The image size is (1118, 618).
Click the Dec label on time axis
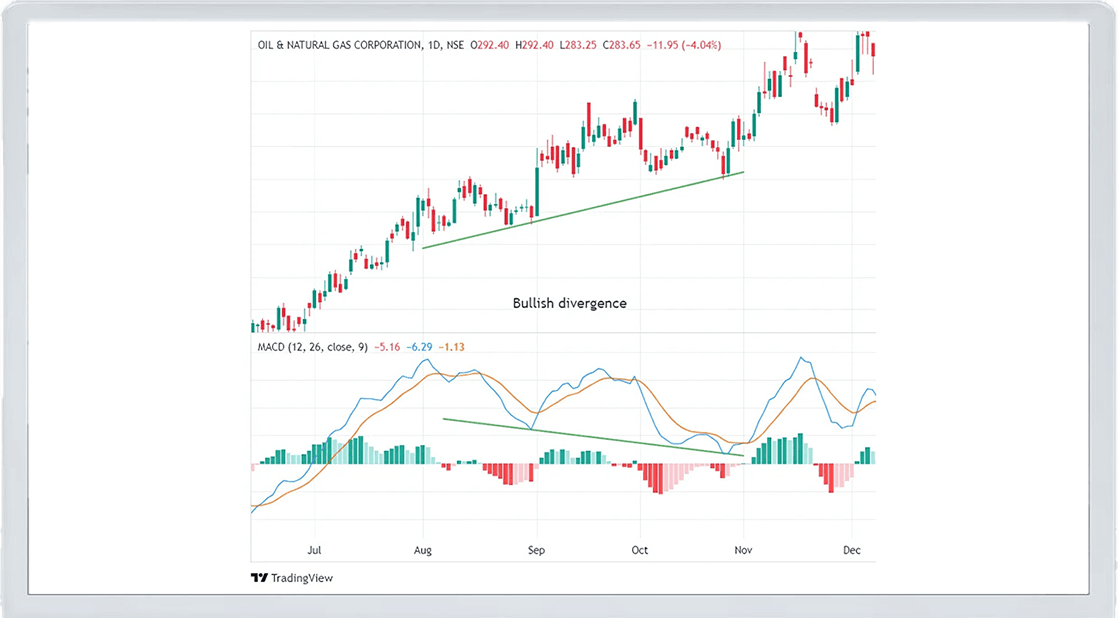pos(852,550)
